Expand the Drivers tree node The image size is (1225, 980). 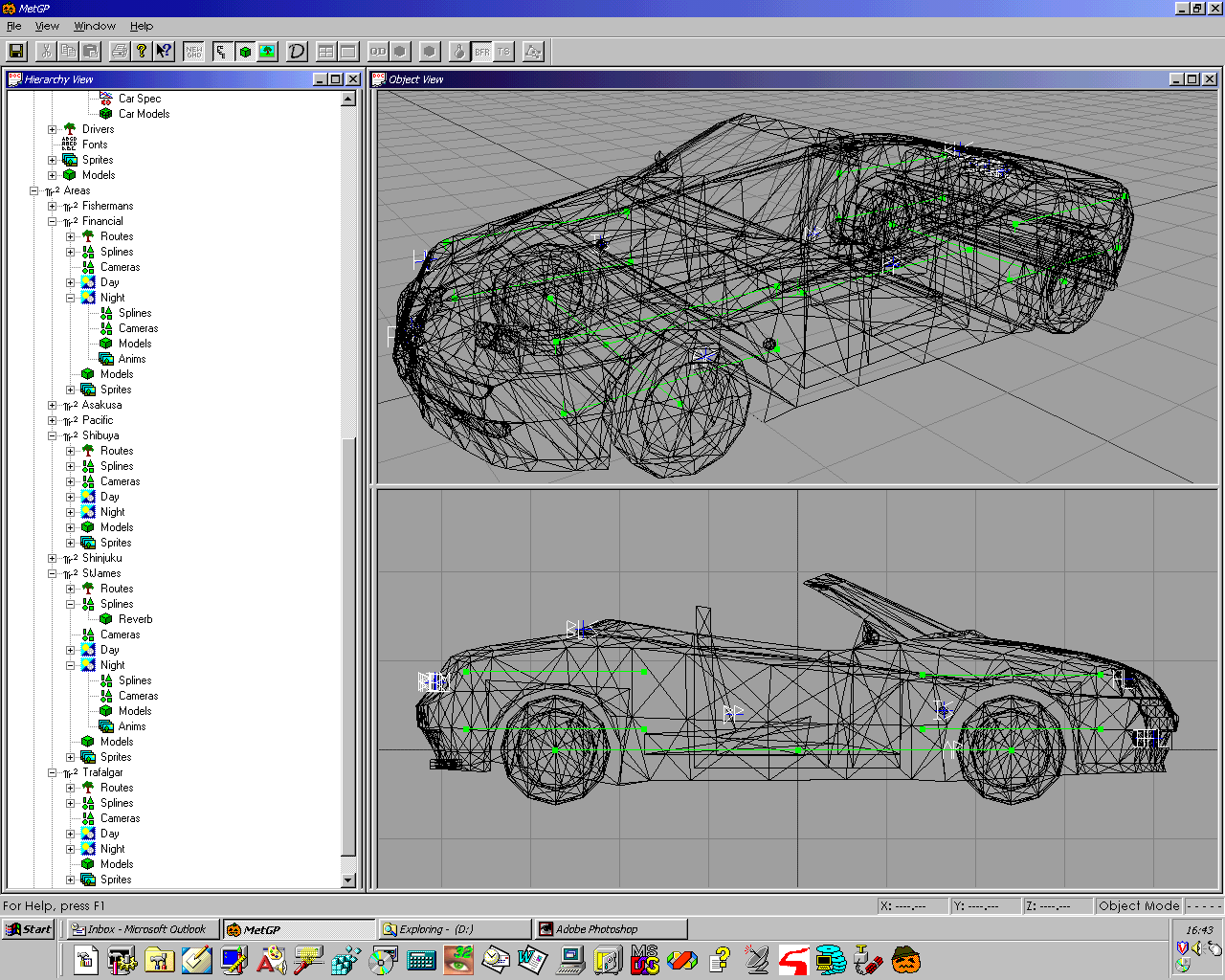[53, 129]
